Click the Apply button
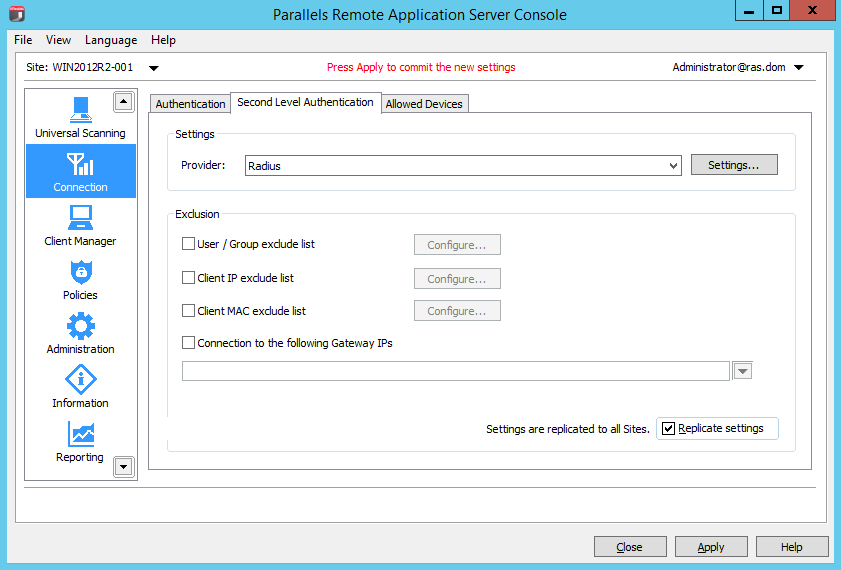This screenshot has height=570, width=841. click(711, 547)
